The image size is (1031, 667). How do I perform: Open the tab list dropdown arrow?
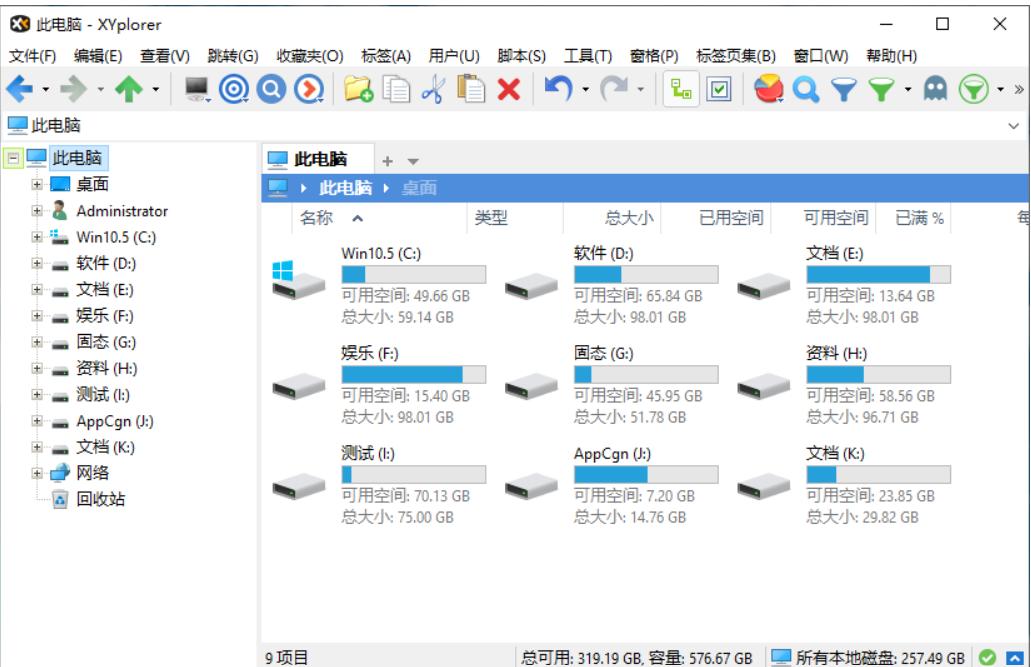click(x=413, y=161)
